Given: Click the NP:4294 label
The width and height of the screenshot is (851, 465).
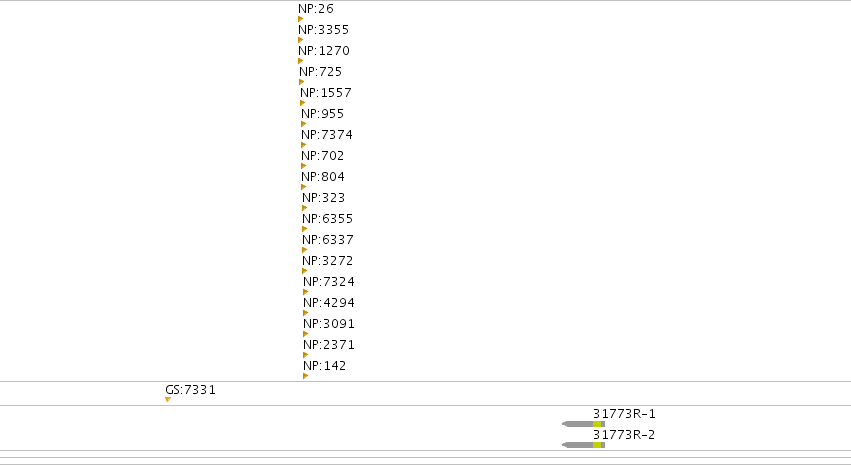Looking at the screenshot, I should 329,303.
